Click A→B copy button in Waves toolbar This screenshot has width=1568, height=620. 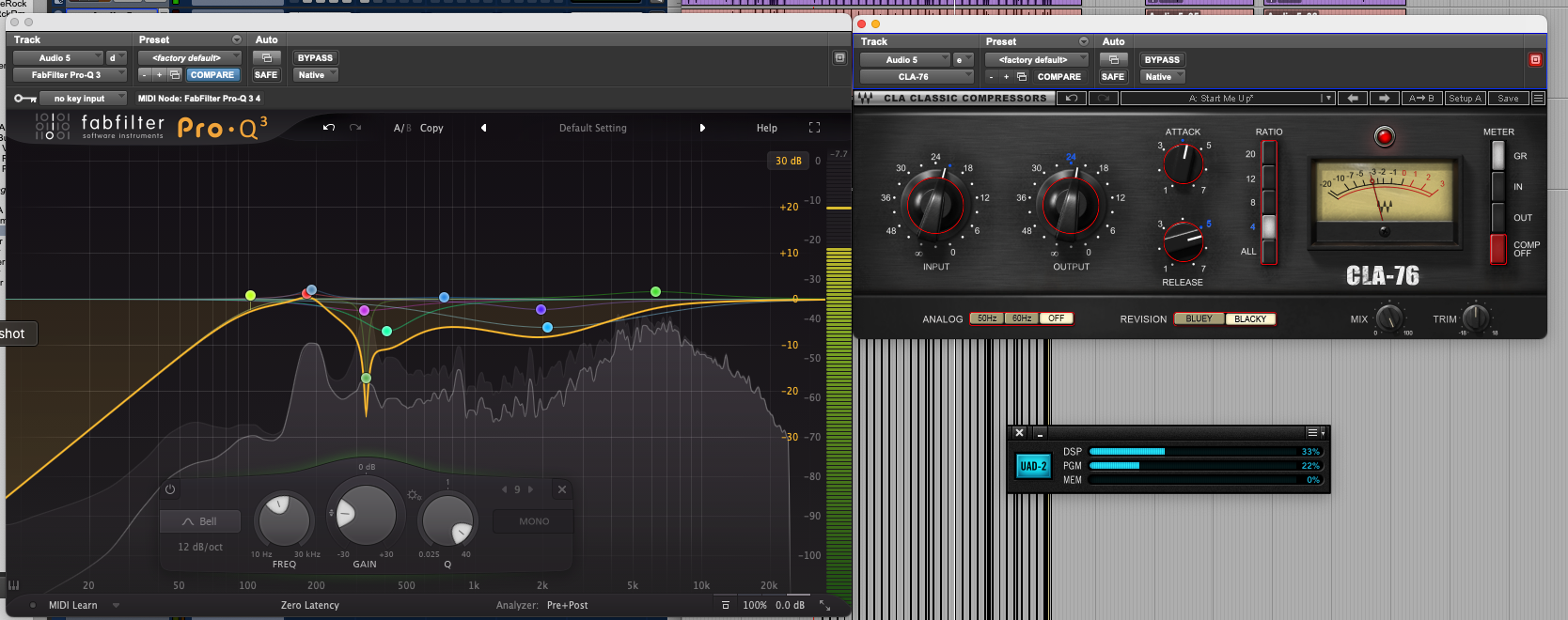[1421, 98]
